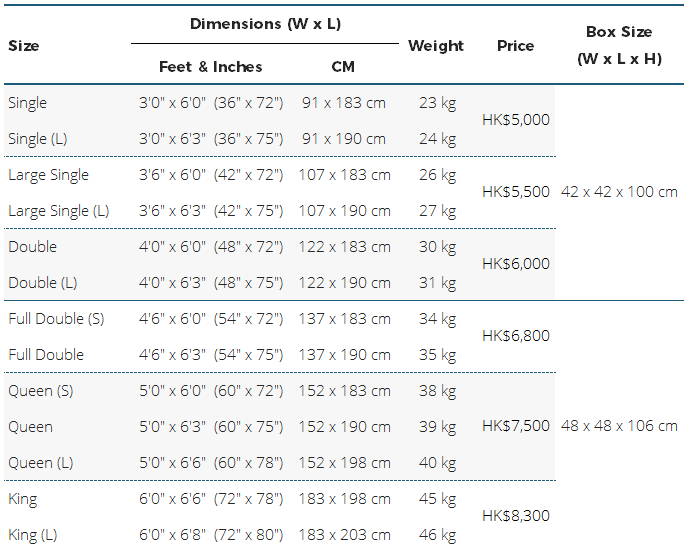This screenshot has width=689, height=557.
Task: Click the Feet & Inches subheader
Action: point(210,67)
